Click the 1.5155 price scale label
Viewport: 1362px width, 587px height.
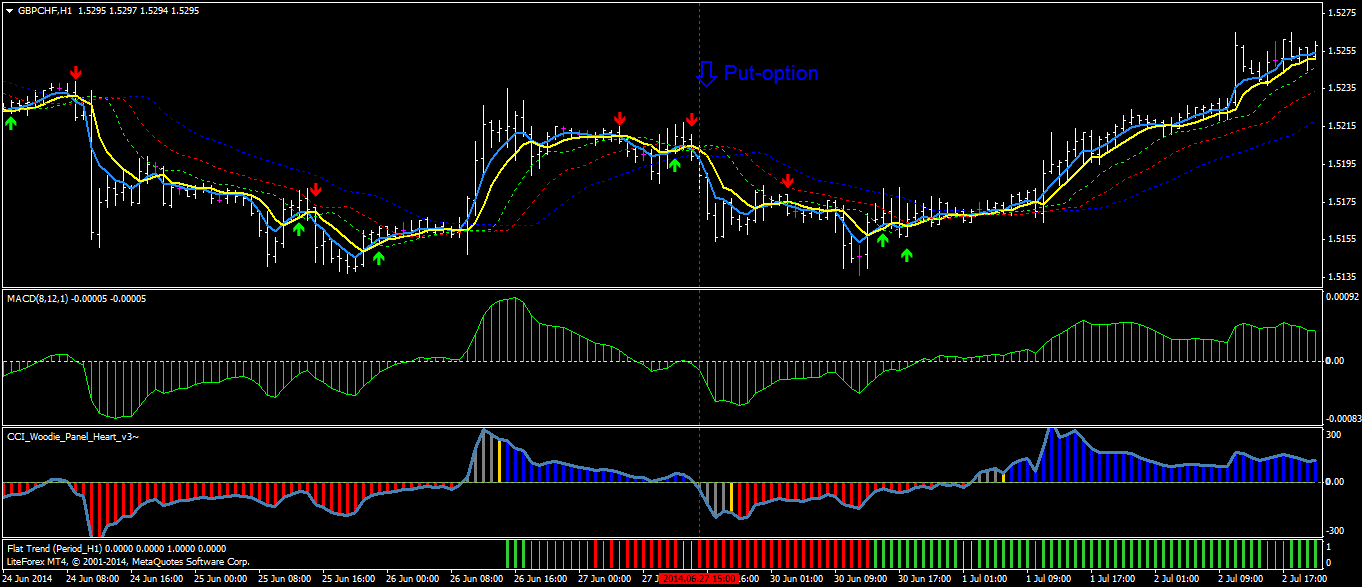tap(1340, 239)
